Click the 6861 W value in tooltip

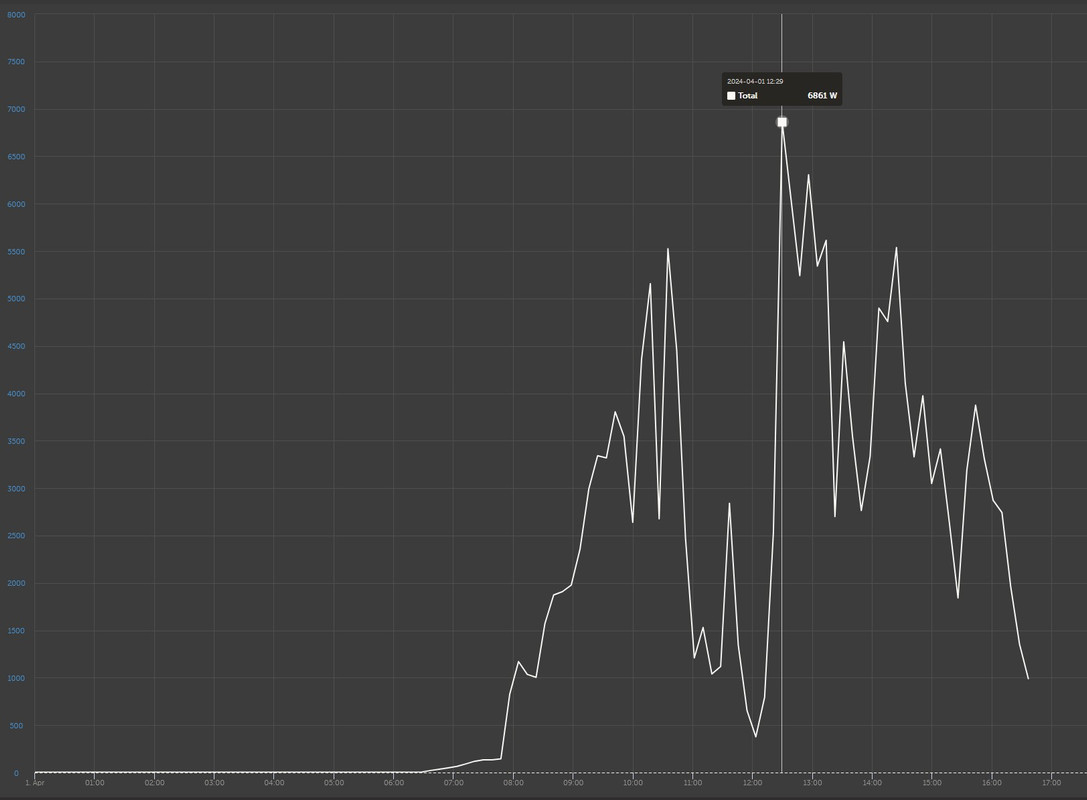click(822, 96)
